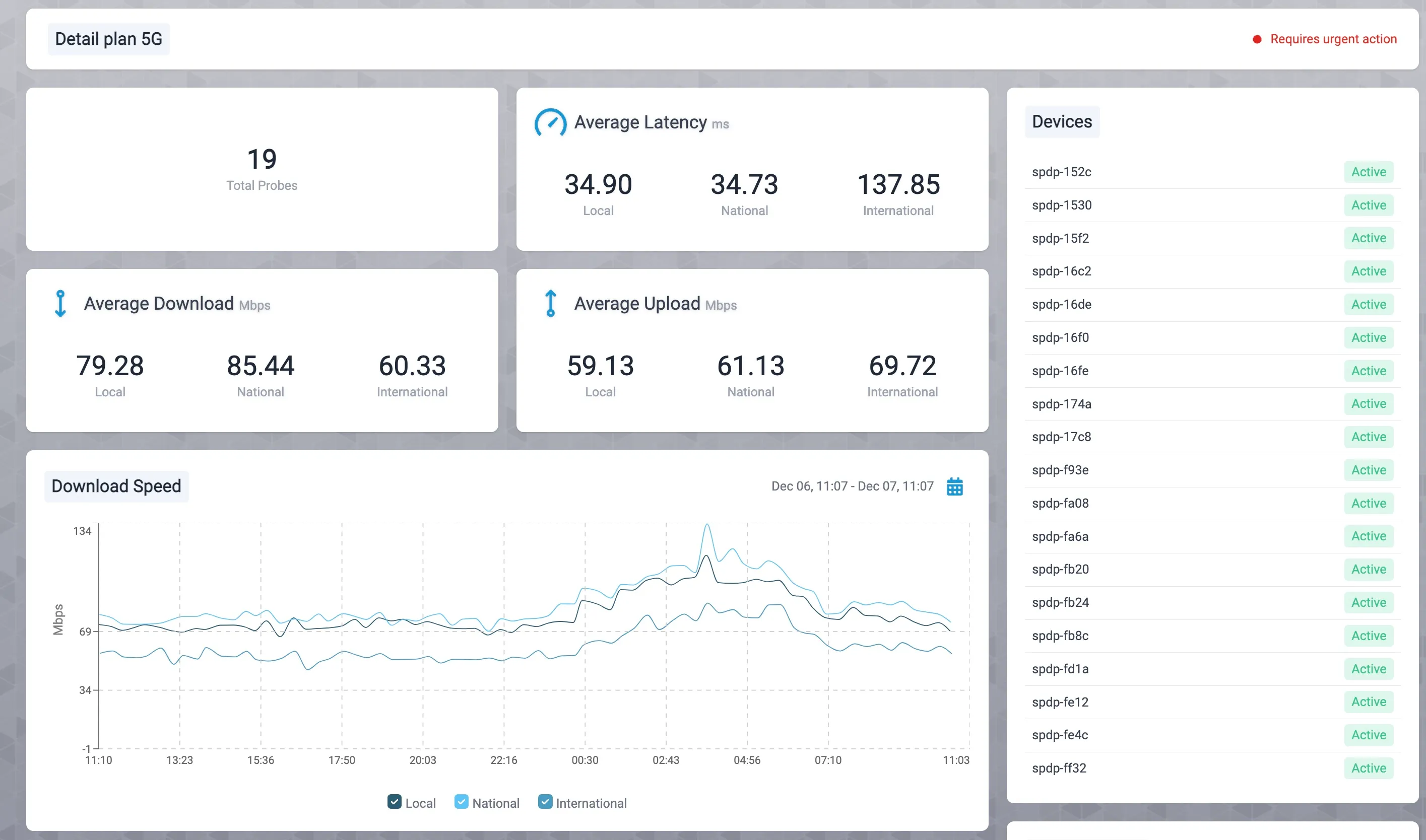Click local upload value 59.13
The image size is (1426, 840).
[x=600, y=366]
